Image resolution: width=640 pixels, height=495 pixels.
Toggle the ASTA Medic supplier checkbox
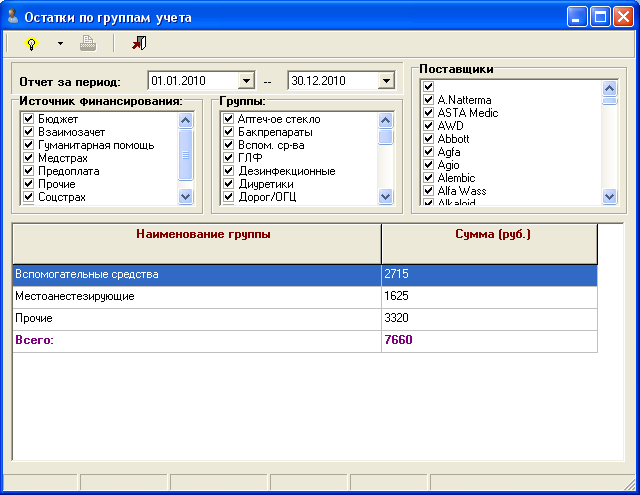click(429, 113)
